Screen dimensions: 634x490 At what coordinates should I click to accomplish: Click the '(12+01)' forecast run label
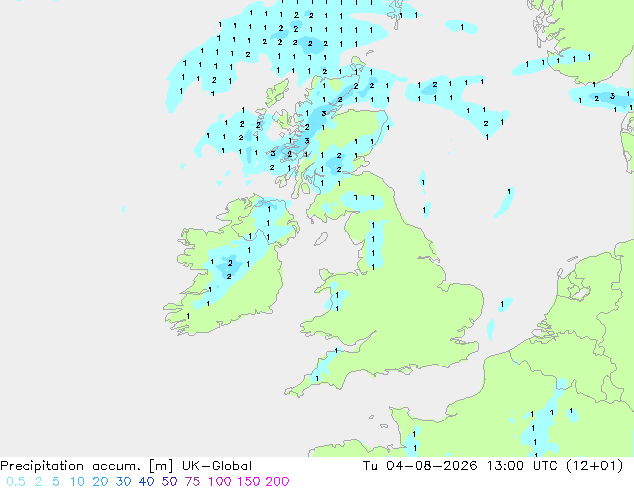(594, 466)
